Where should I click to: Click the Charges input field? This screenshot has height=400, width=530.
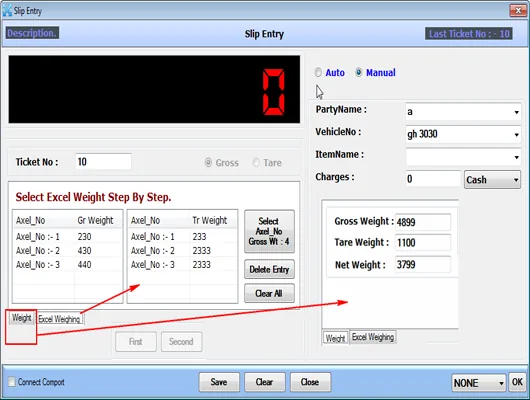point(433,179)
